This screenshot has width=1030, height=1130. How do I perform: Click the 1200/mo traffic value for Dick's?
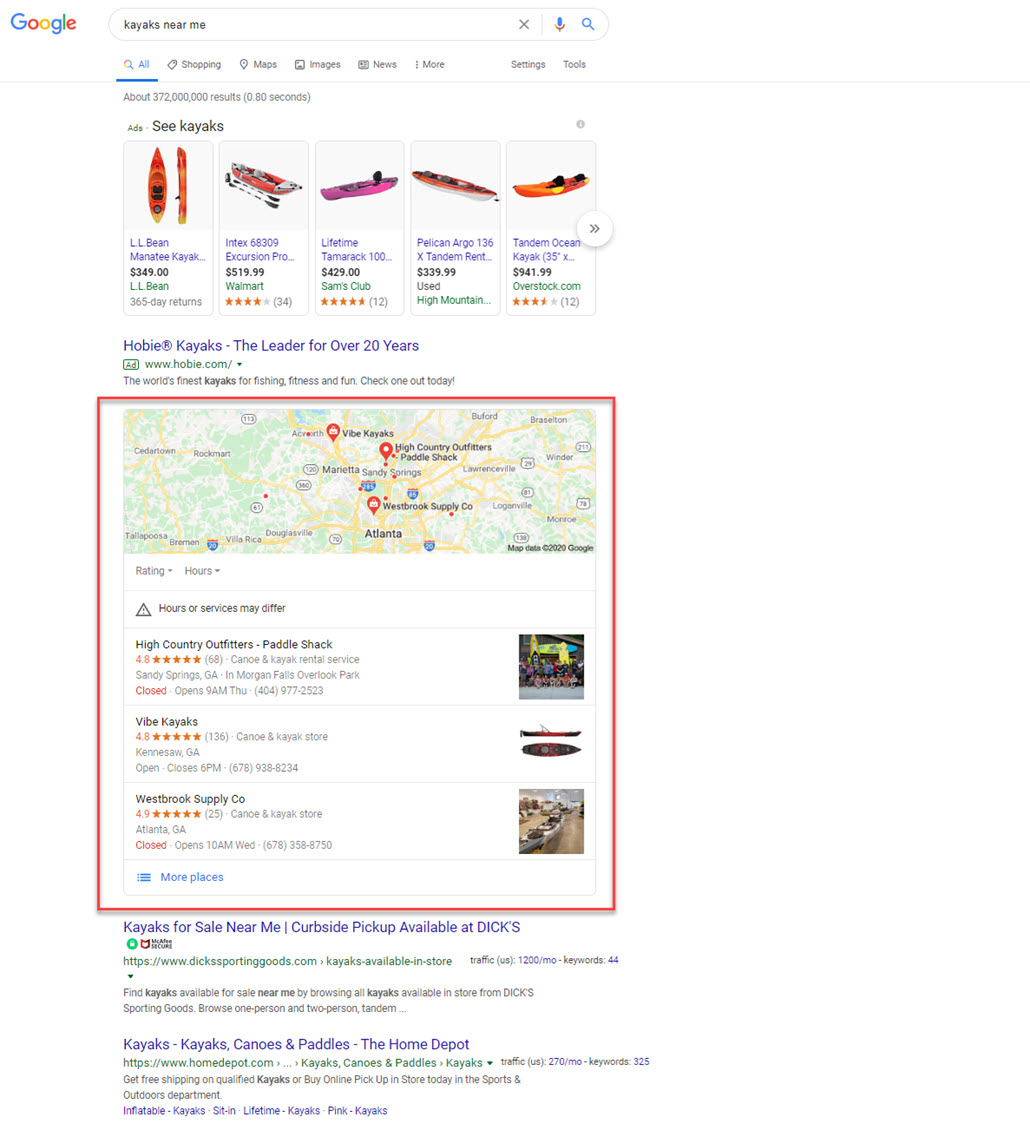click(x=537, y=960)
